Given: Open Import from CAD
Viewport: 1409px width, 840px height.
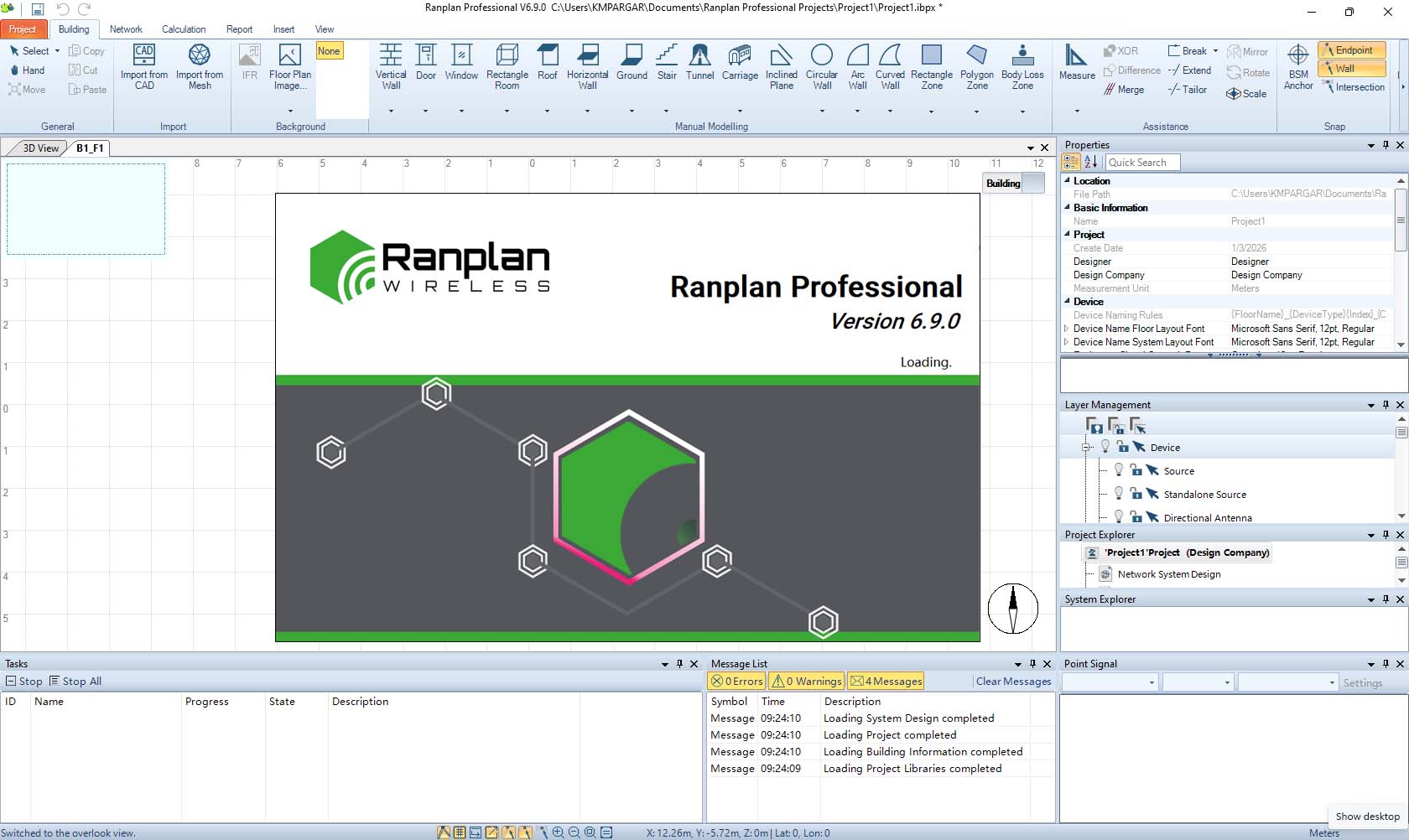Looking at the screenshot, I should coord(144,66).
